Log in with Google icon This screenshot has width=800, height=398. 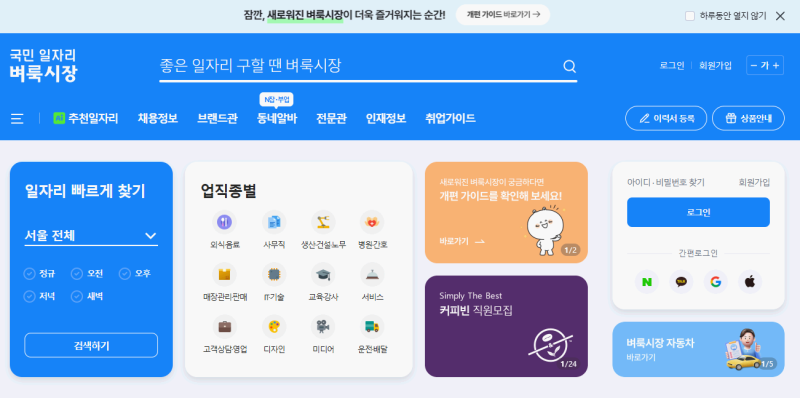point(715,282)
